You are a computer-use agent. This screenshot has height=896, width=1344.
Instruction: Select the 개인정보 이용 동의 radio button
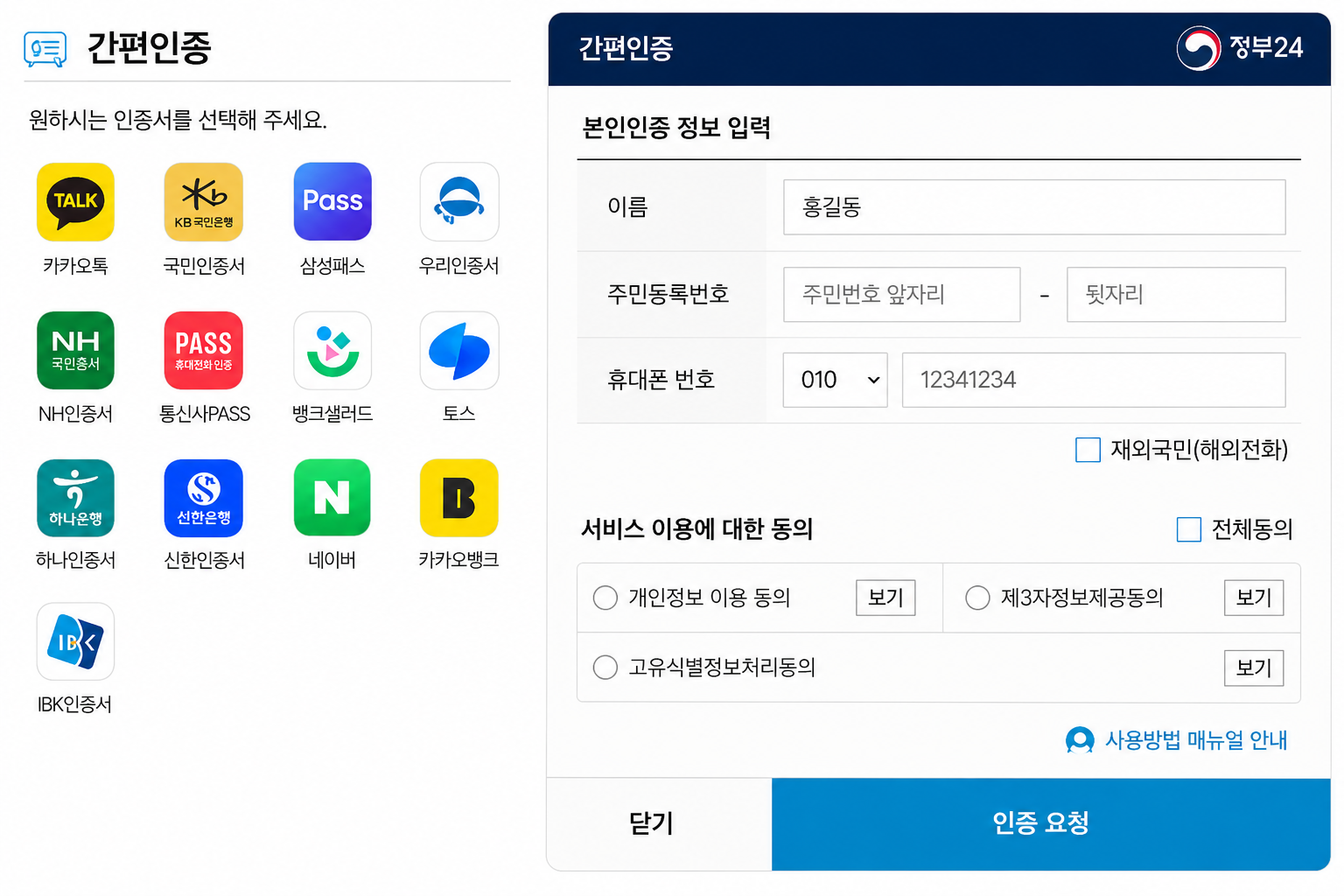605,598
